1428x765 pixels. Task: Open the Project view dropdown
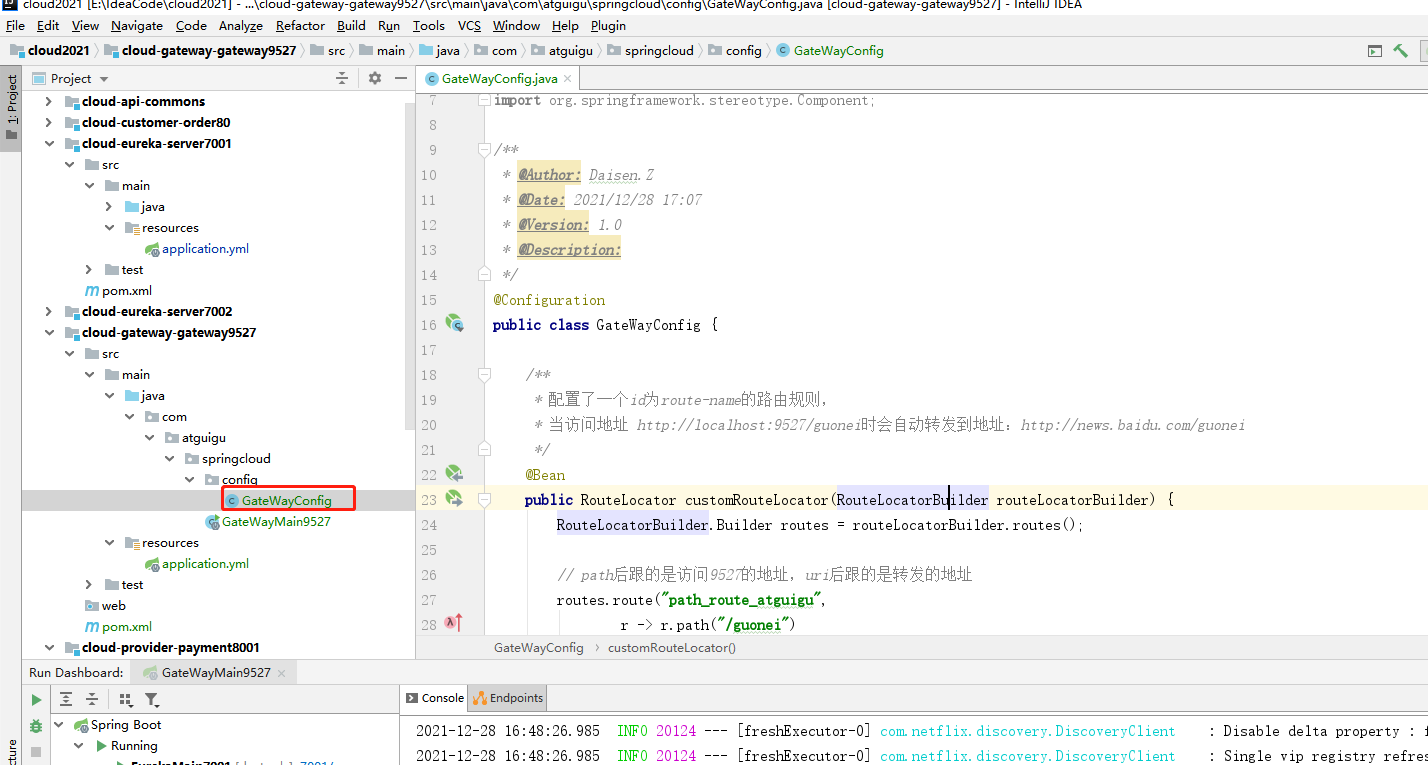coord(104,79)
